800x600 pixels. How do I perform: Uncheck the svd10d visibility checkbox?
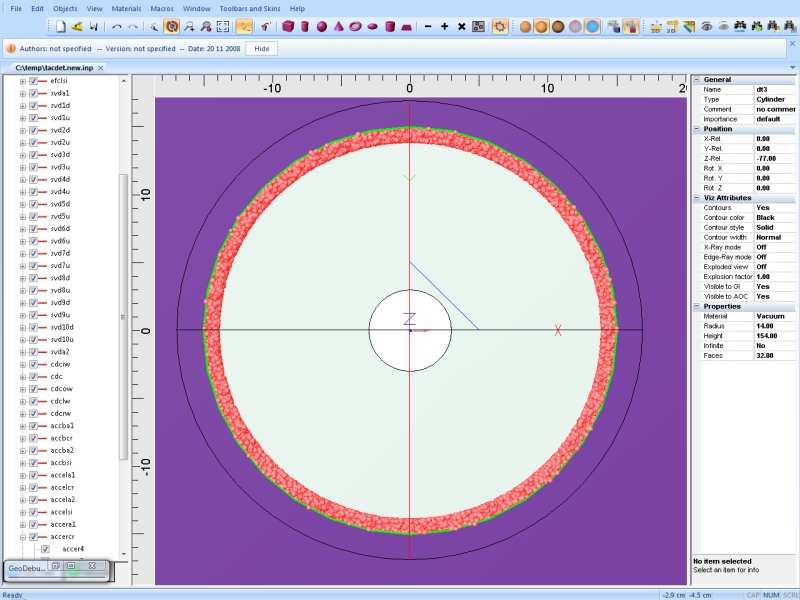(x=33, y=327)
